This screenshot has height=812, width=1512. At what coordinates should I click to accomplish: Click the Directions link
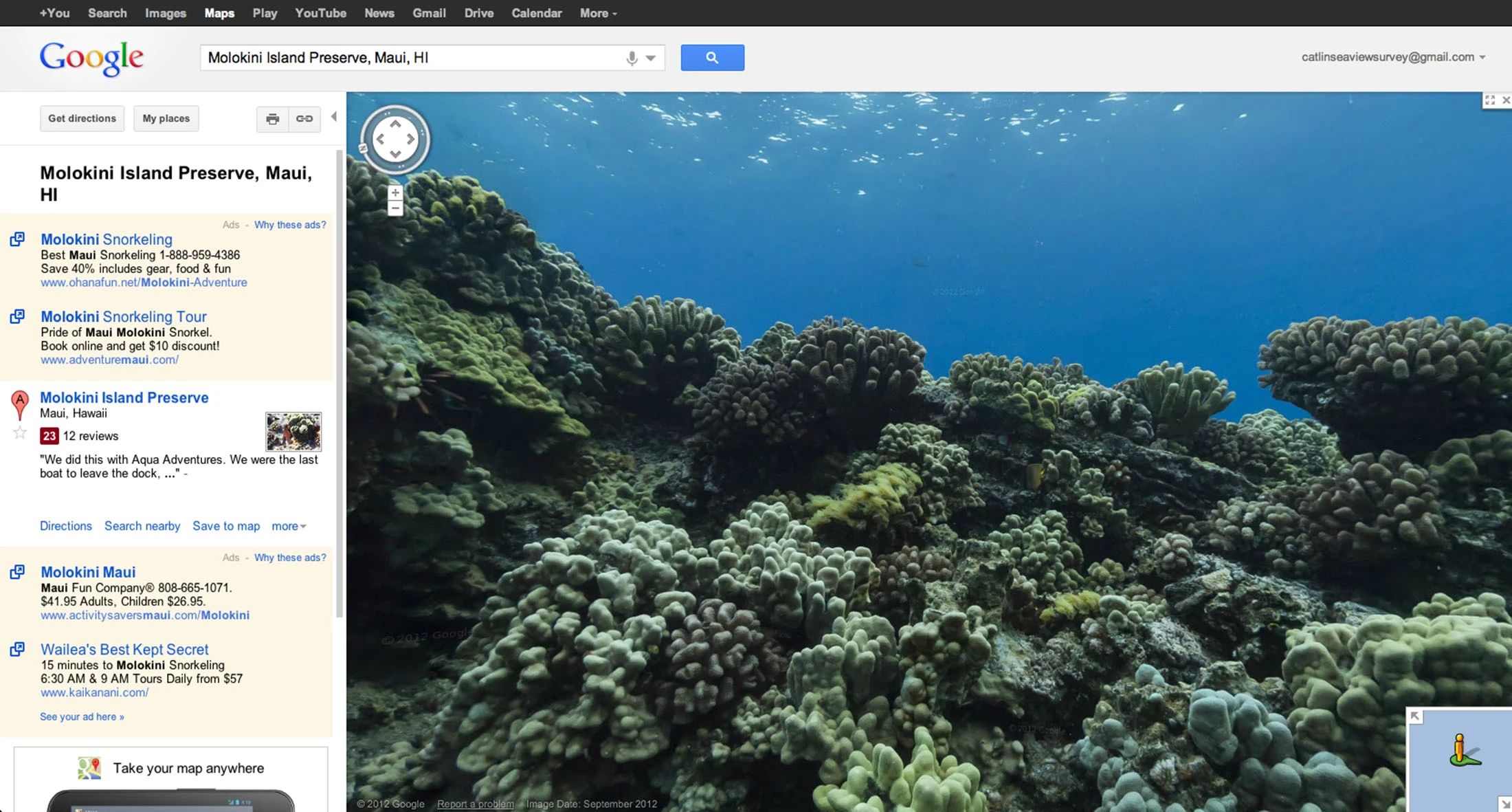pyautogui.click(x=66, y=526)
